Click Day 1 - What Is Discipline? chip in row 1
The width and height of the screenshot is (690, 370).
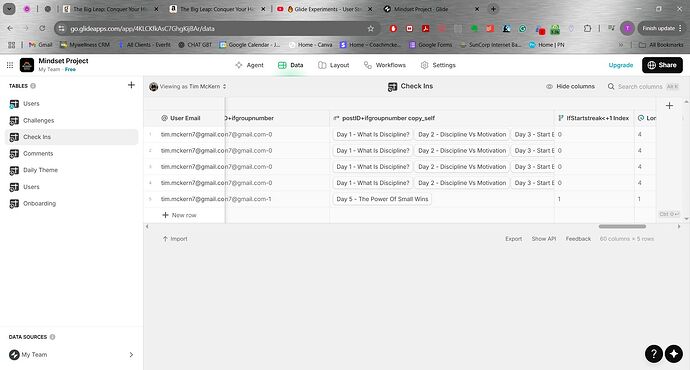(x=373, y=135)
